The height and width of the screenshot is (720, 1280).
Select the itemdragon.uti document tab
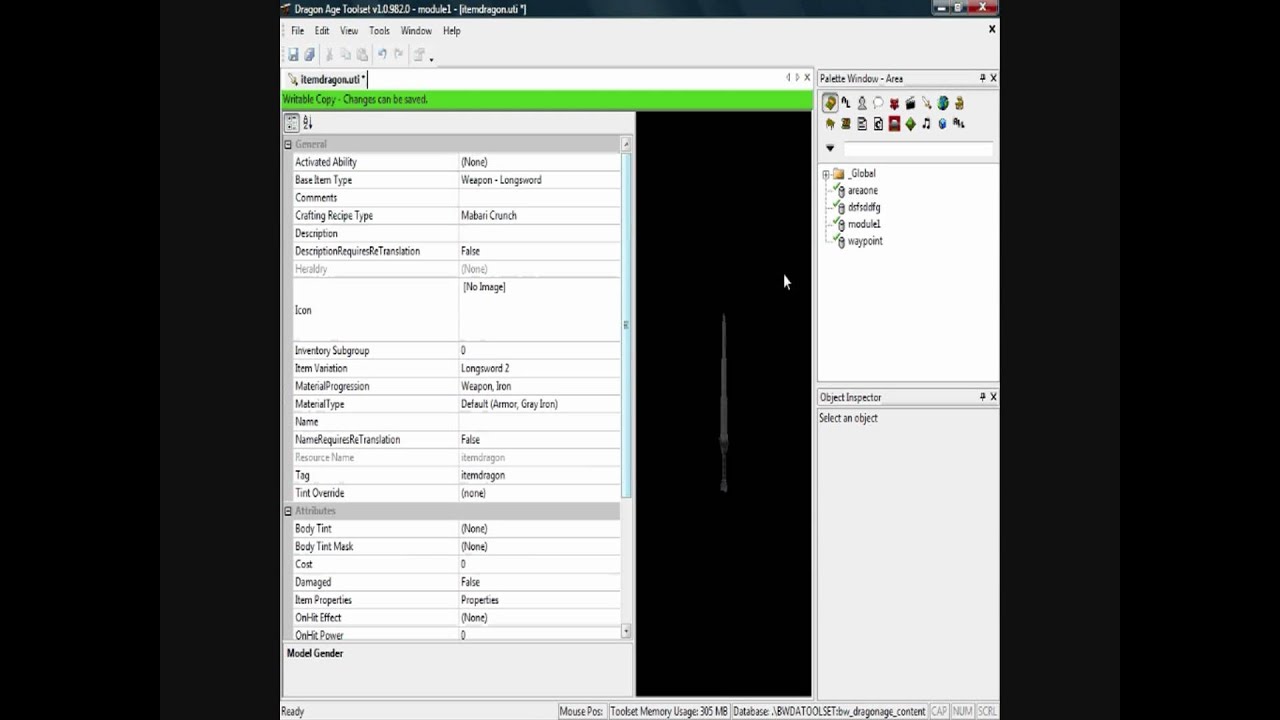[x=327, y=79]
